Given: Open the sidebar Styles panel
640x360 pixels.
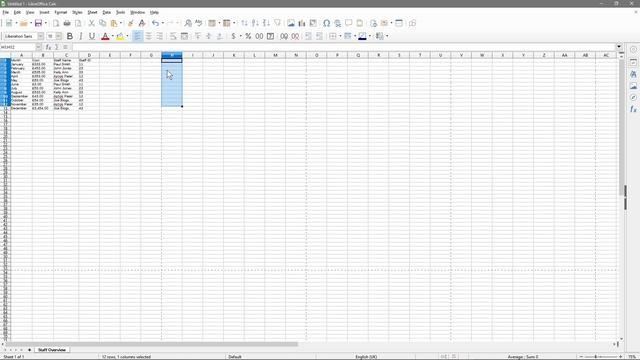Looking at the screenshot, I should [633, 74].
